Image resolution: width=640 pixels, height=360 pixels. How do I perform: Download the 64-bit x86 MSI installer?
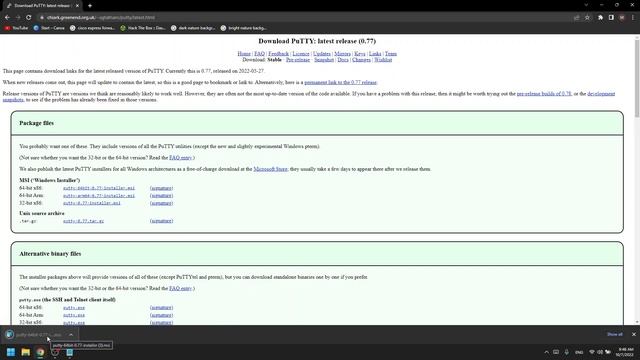tap(99, 188)
